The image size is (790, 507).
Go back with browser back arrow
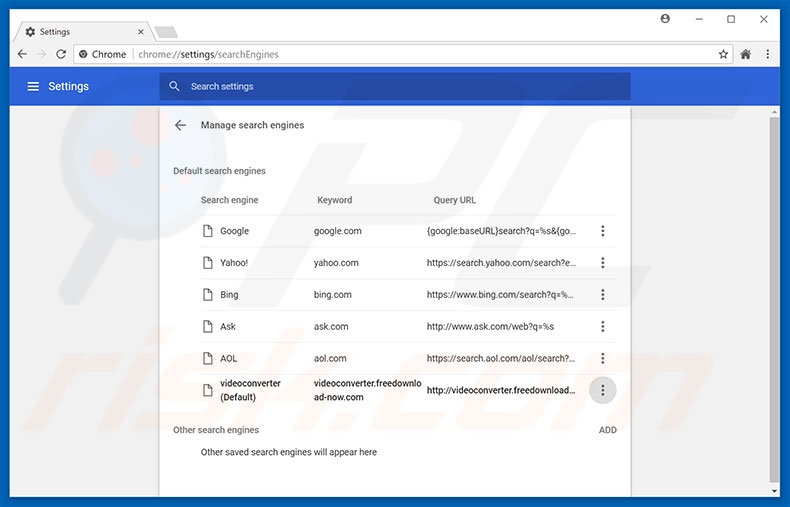click(x=22, y=54)
